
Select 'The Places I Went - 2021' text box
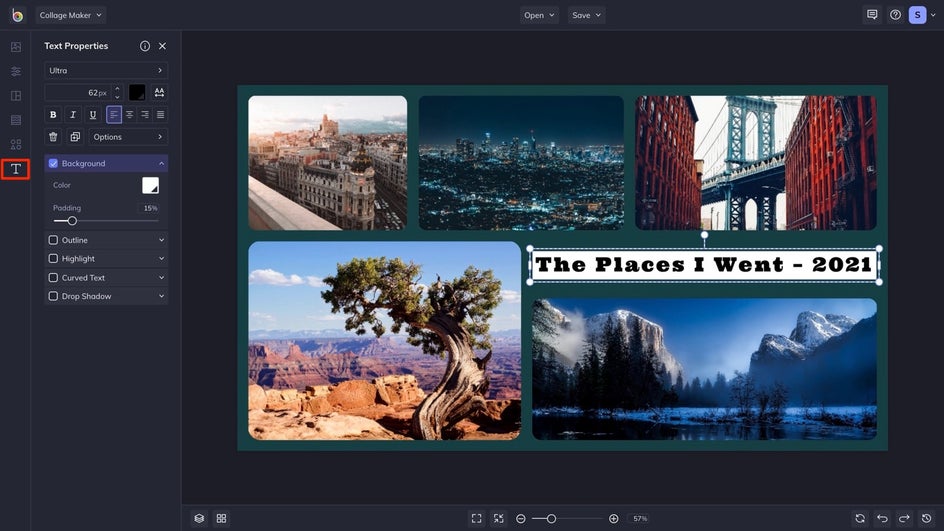[x=704, y=265]
